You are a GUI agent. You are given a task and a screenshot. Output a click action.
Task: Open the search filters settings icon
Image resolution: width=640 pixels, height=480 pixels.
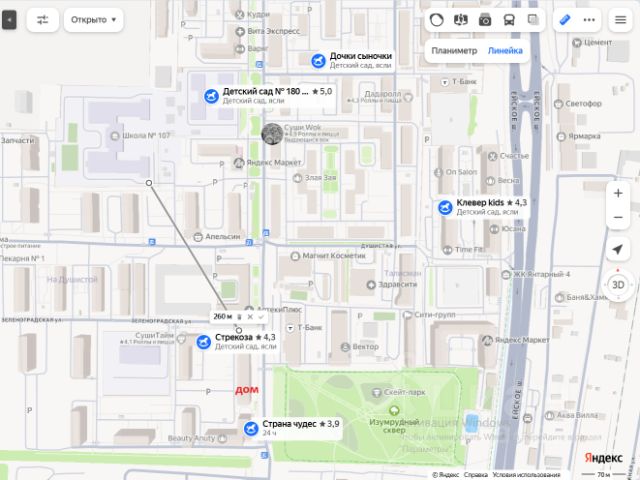[x=43, y=20]
